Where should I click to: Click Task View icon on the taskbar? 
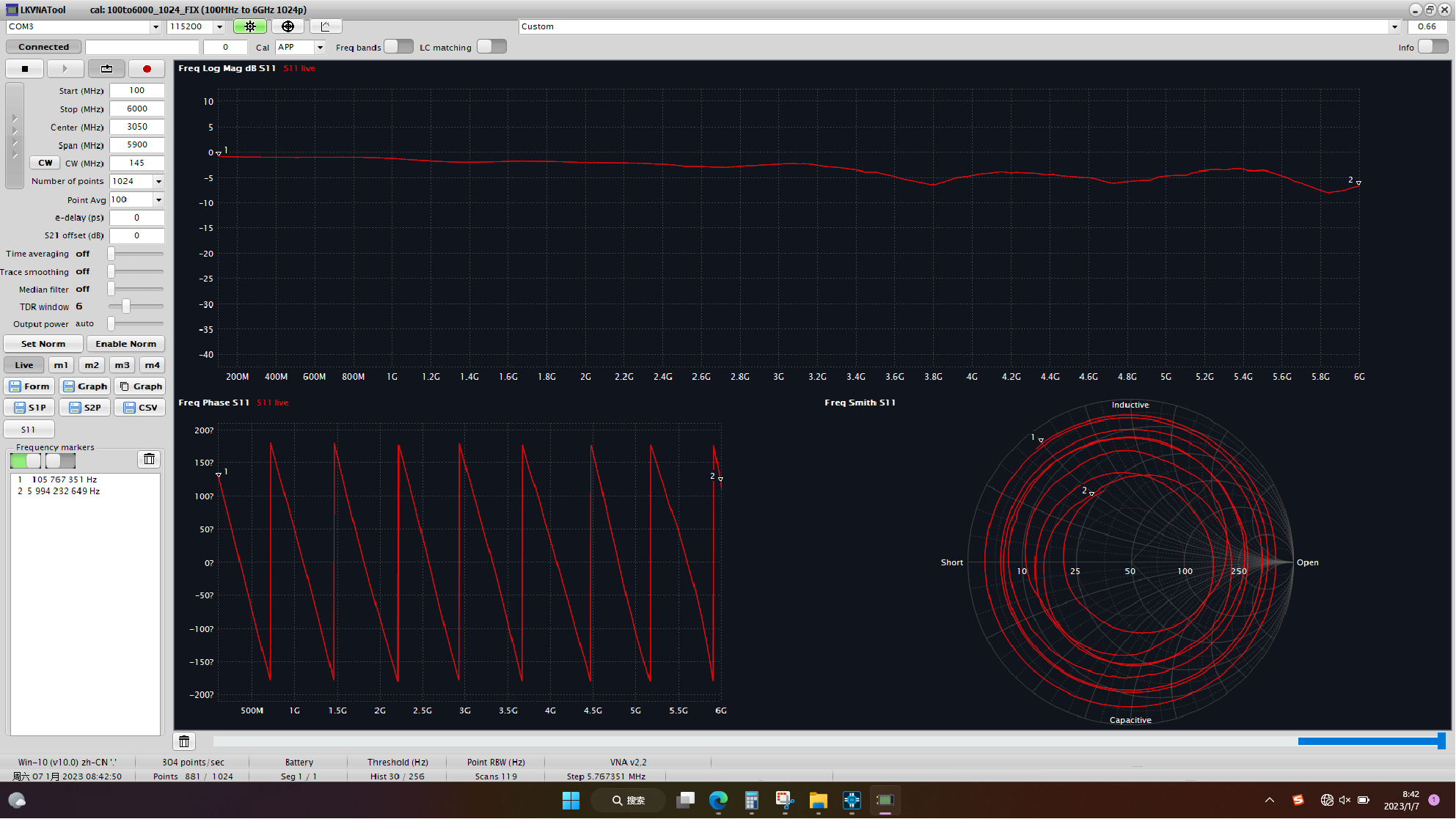[685, 800]
